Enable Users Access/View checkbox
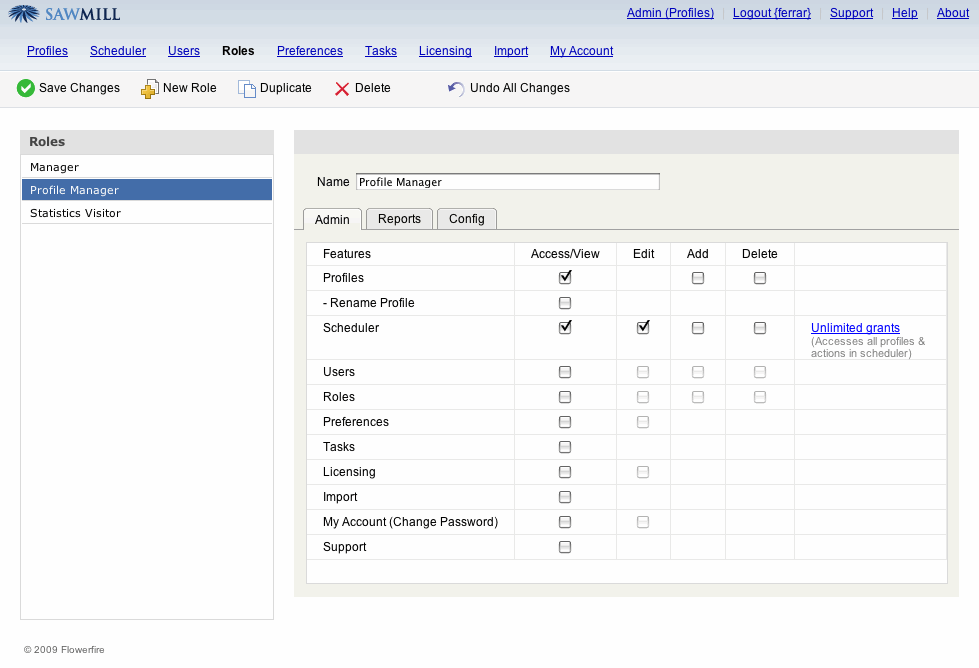Image resolution: width=979 pixels, height=668 pixels. [565, 372]
